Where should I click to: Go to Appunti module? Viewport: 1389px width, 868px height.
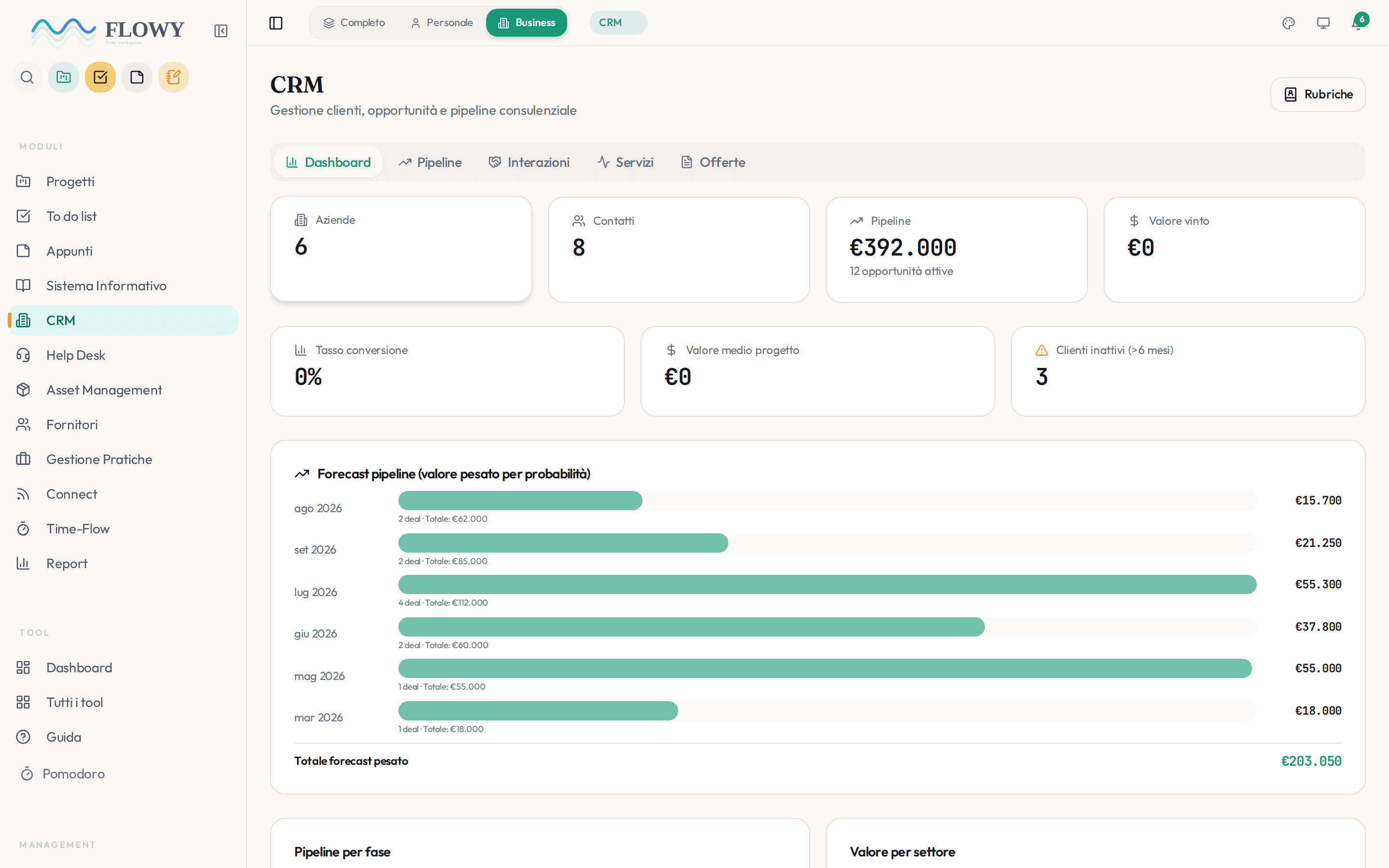click(x=123, y=251)
